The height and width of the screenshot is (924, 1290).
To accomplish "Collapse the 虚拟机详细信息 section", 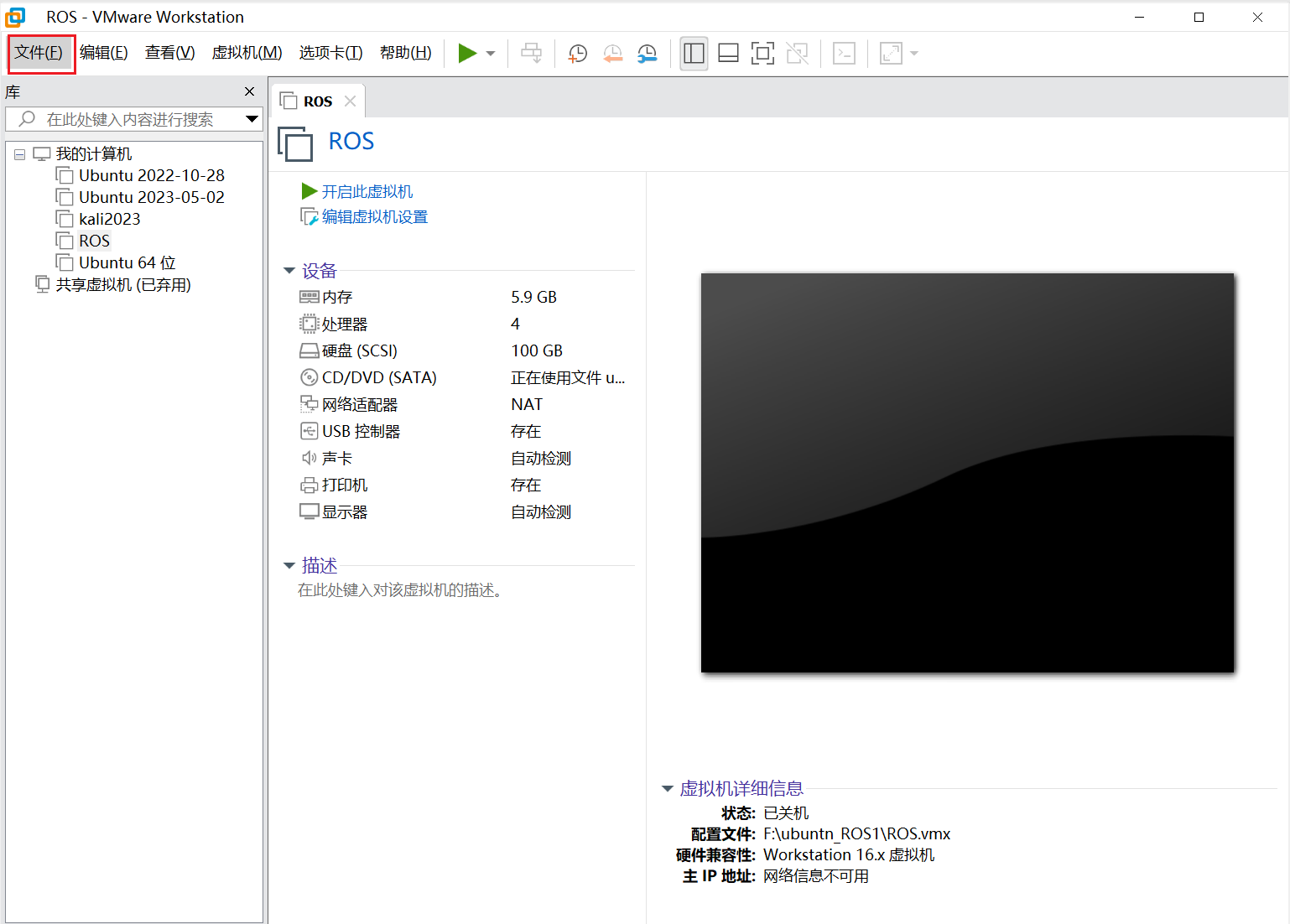I will pyautogui.click(x=668, y=788).
